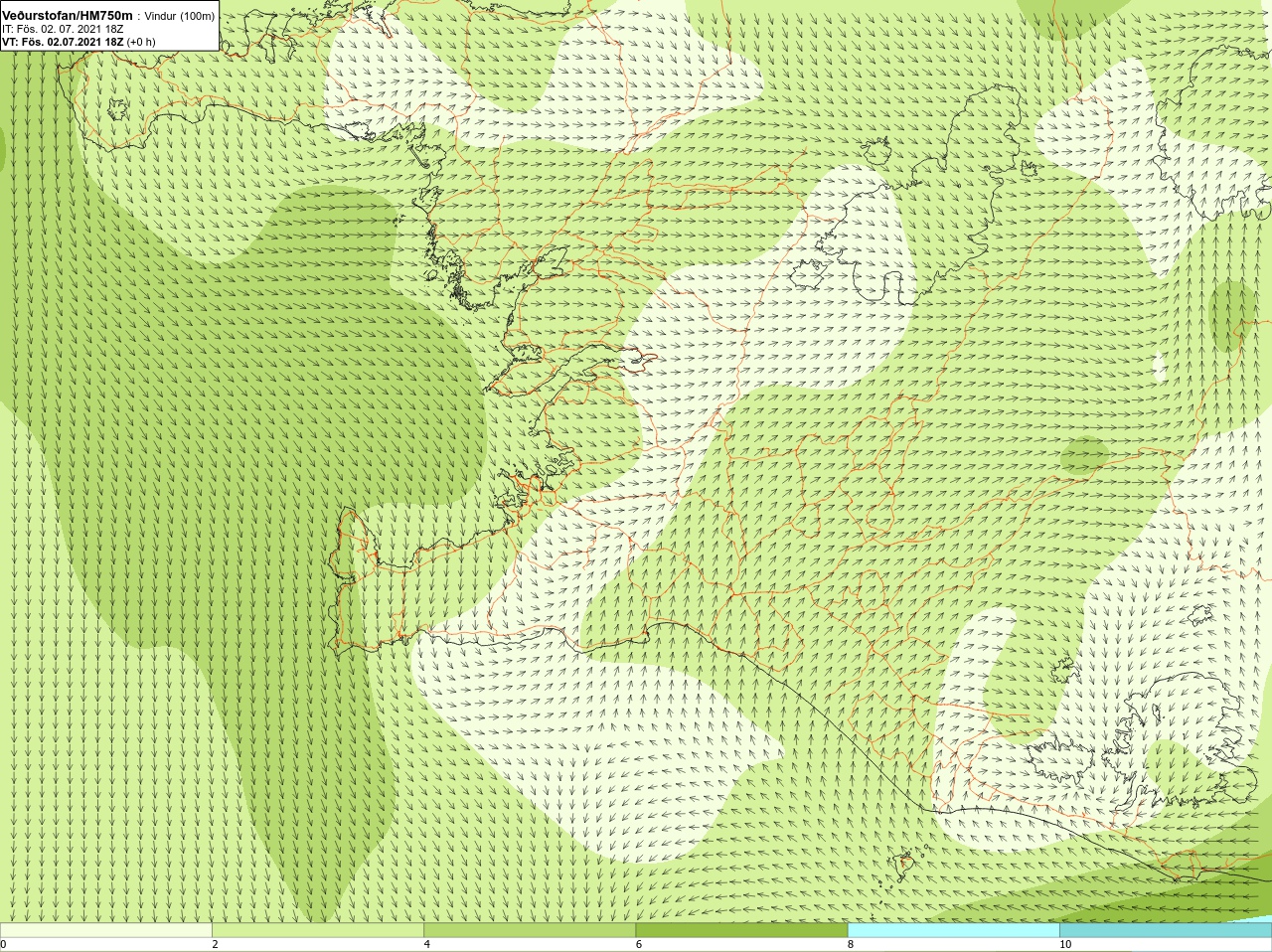Click the legend value '0'

click(4, 944)
